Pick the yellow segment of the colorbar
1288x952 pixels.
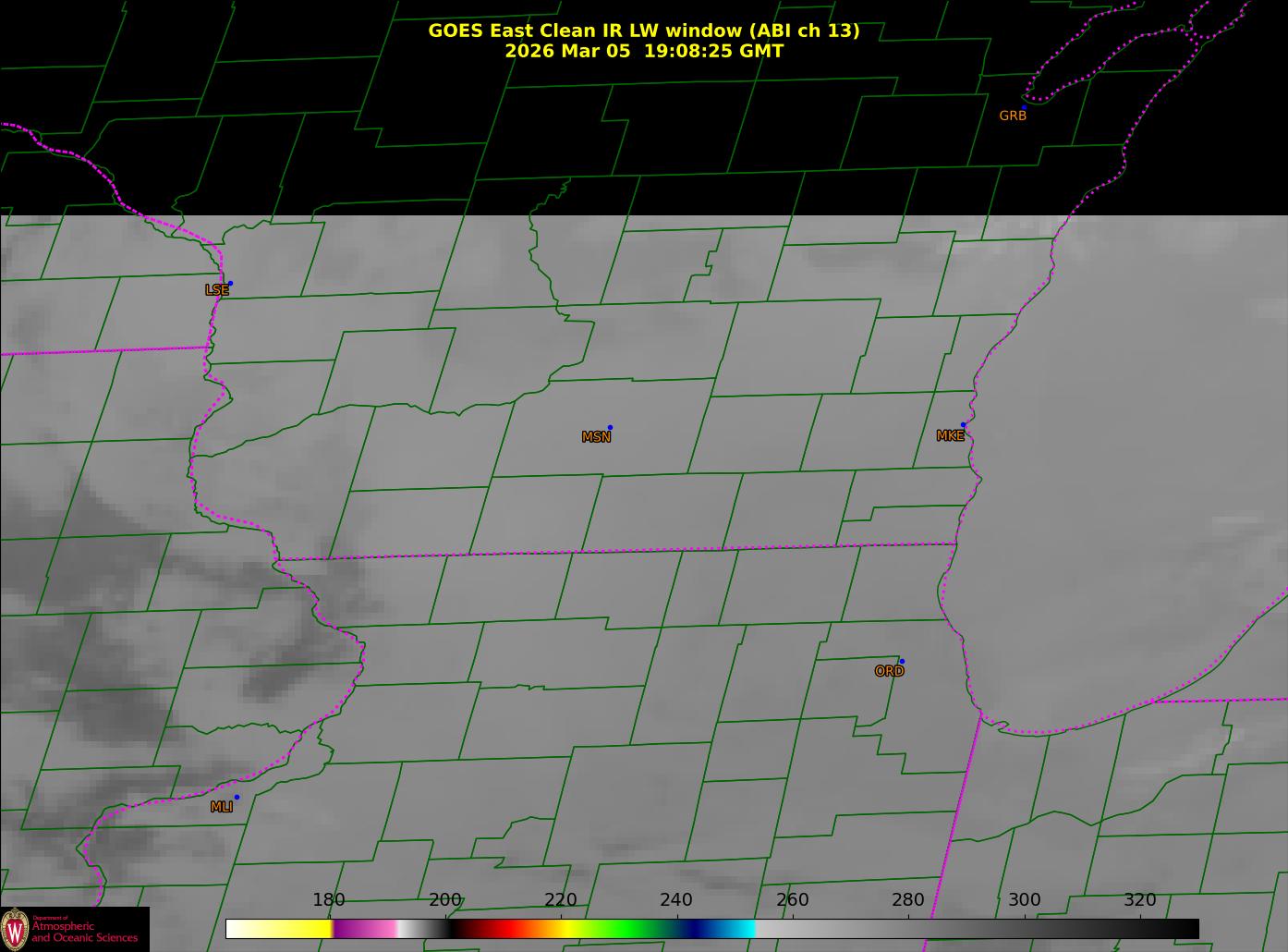[296, 929]
